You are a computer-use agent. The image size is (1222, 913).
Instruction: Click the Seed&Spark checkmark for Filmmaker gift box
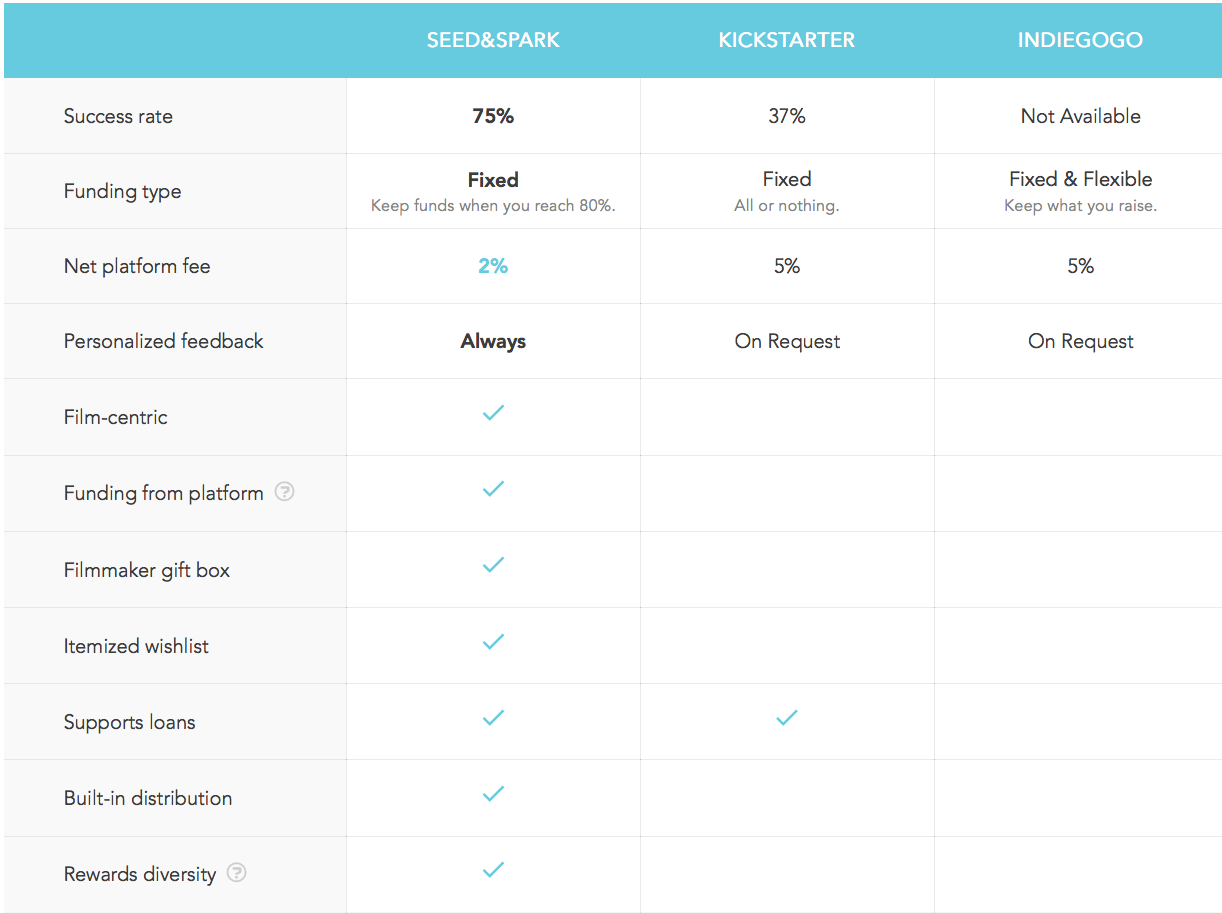pyautogui.click(x=493, y=565)
